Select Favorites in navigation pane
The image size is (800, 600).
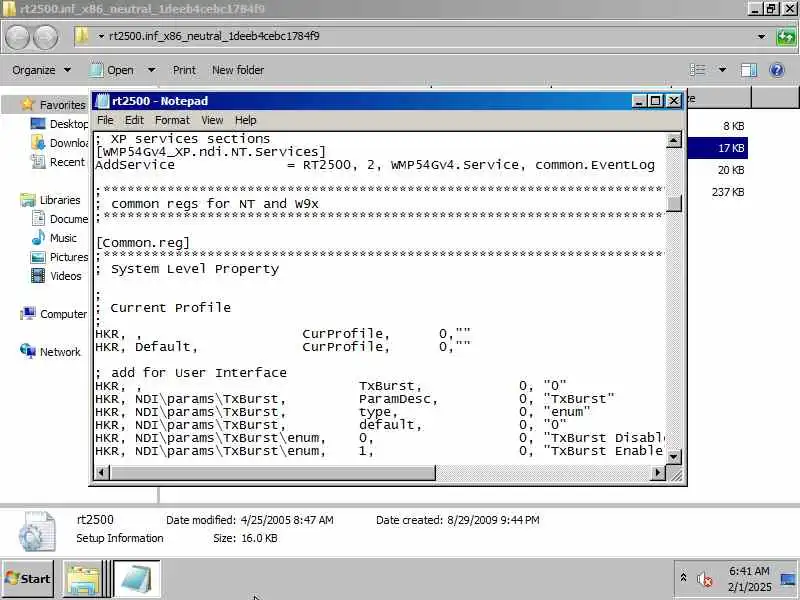tap(62, 105)
